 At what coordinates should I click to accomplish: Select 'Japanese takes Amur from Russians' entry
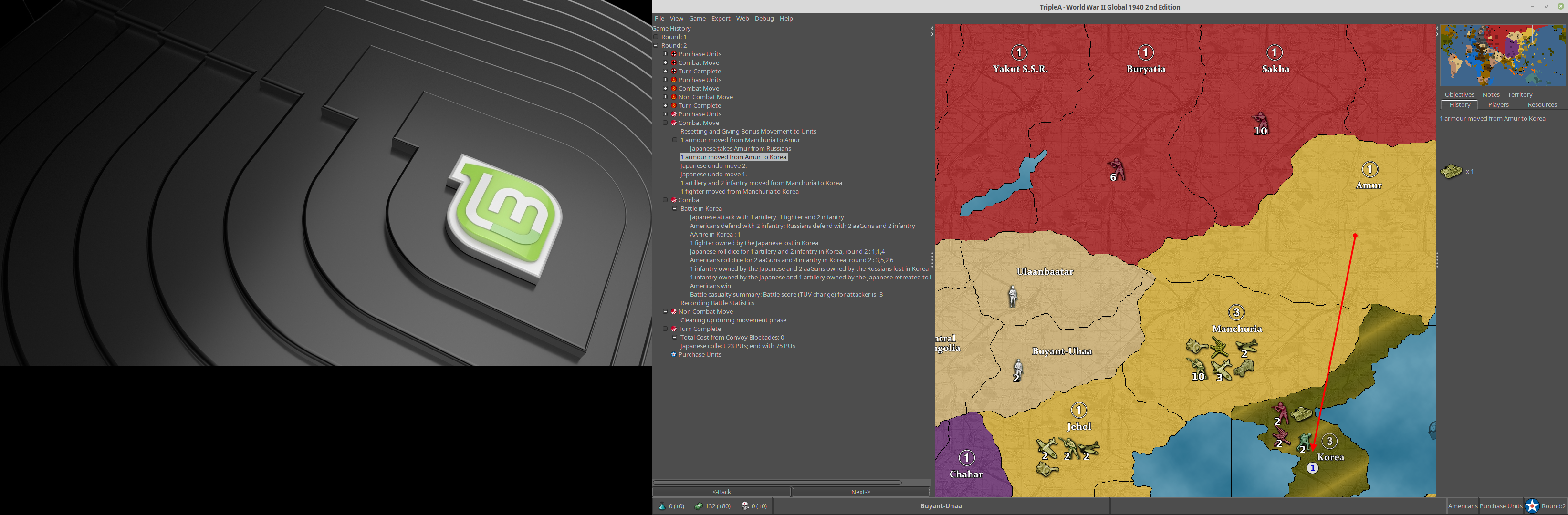tap(740, 149)
